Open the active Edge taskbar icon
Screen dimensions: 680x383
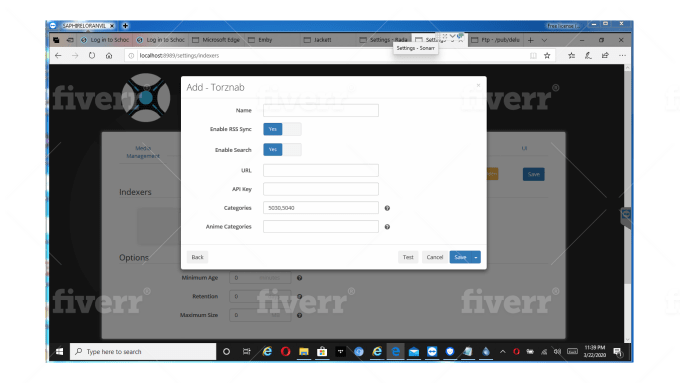click(396, 352)
